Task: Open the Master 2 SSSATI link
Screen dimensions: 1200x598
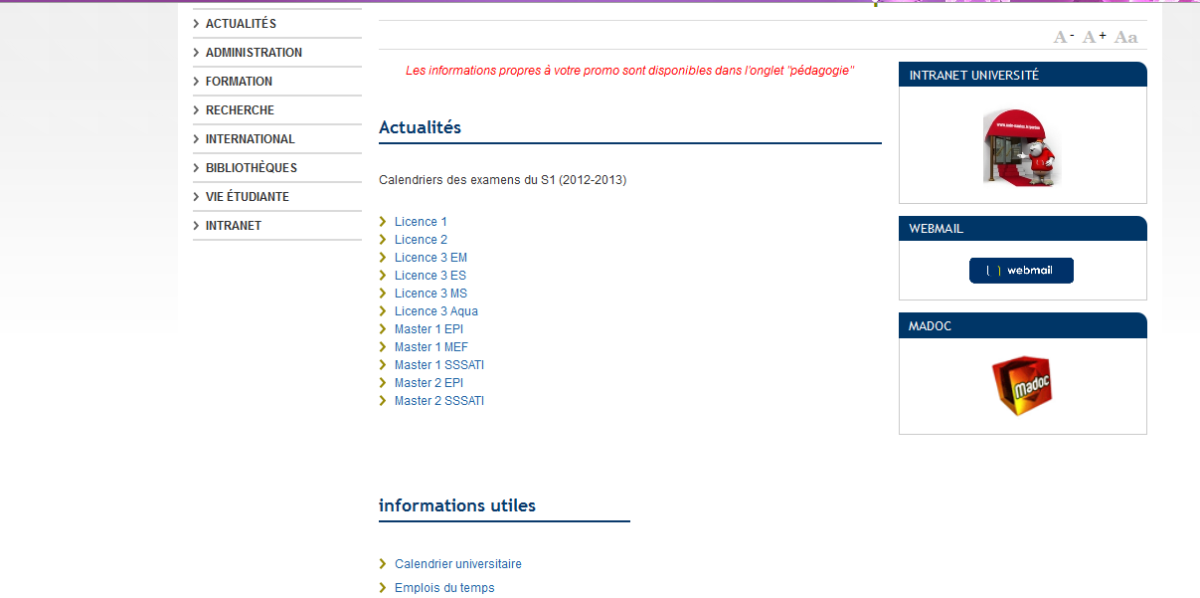Action: [x=439, y=402]
